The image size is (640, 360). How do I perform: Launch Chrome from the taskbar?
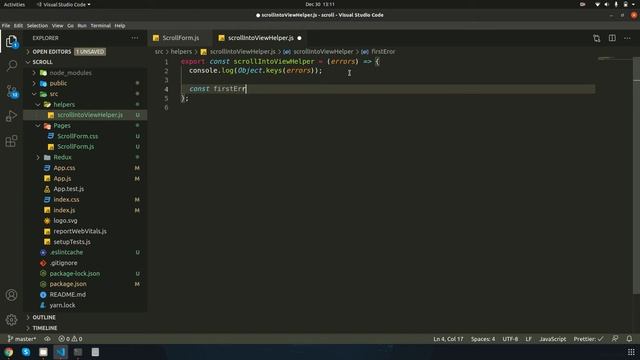(9, 352)
